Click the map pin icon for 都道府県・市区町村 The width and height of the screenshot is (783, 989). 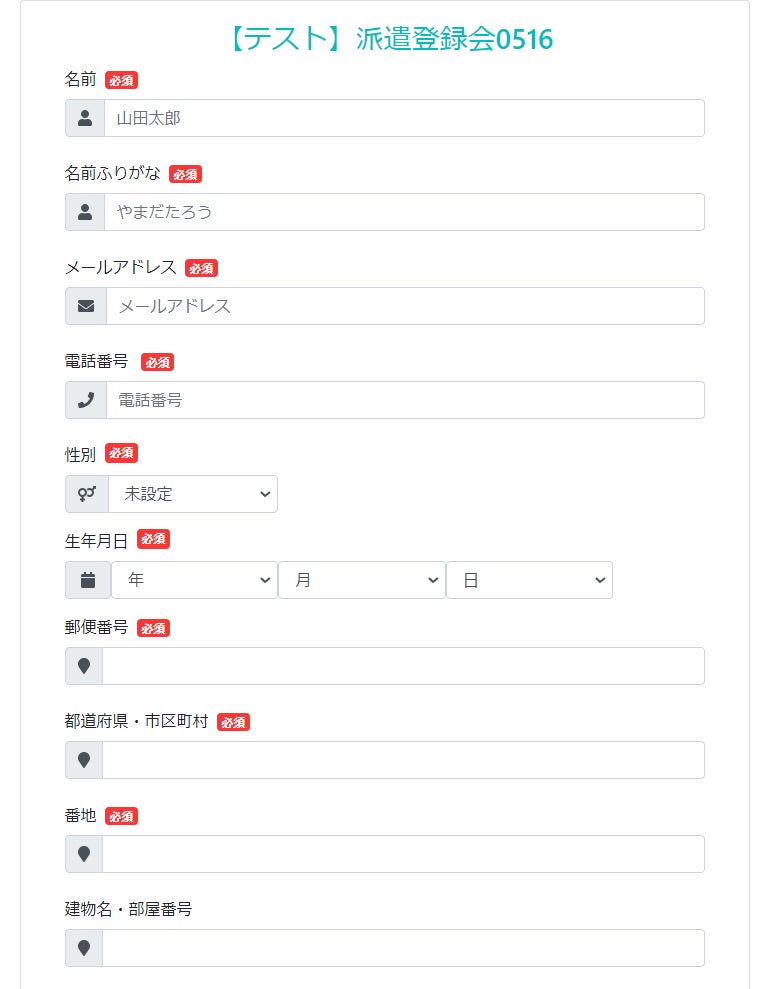[x=84, y=760]
